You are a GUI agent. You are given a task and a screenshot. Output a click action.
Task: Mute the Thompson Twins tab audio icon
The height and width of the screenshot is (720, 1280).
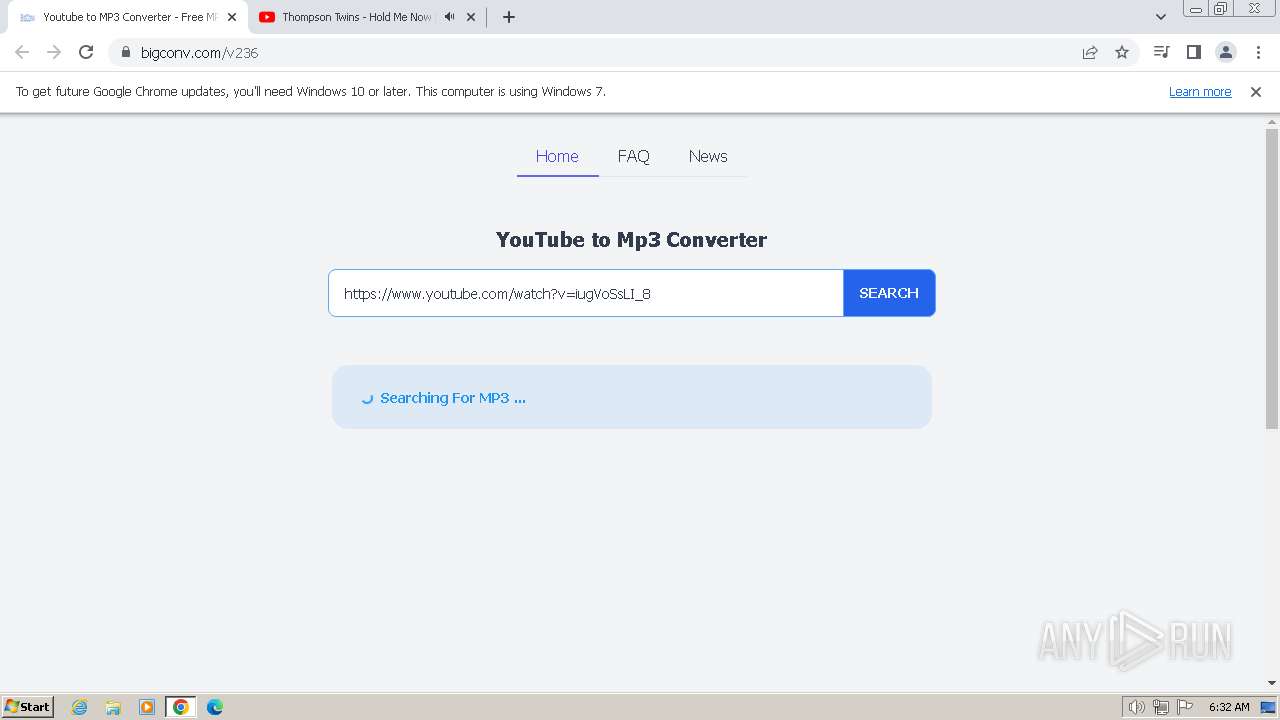(449, 17)
